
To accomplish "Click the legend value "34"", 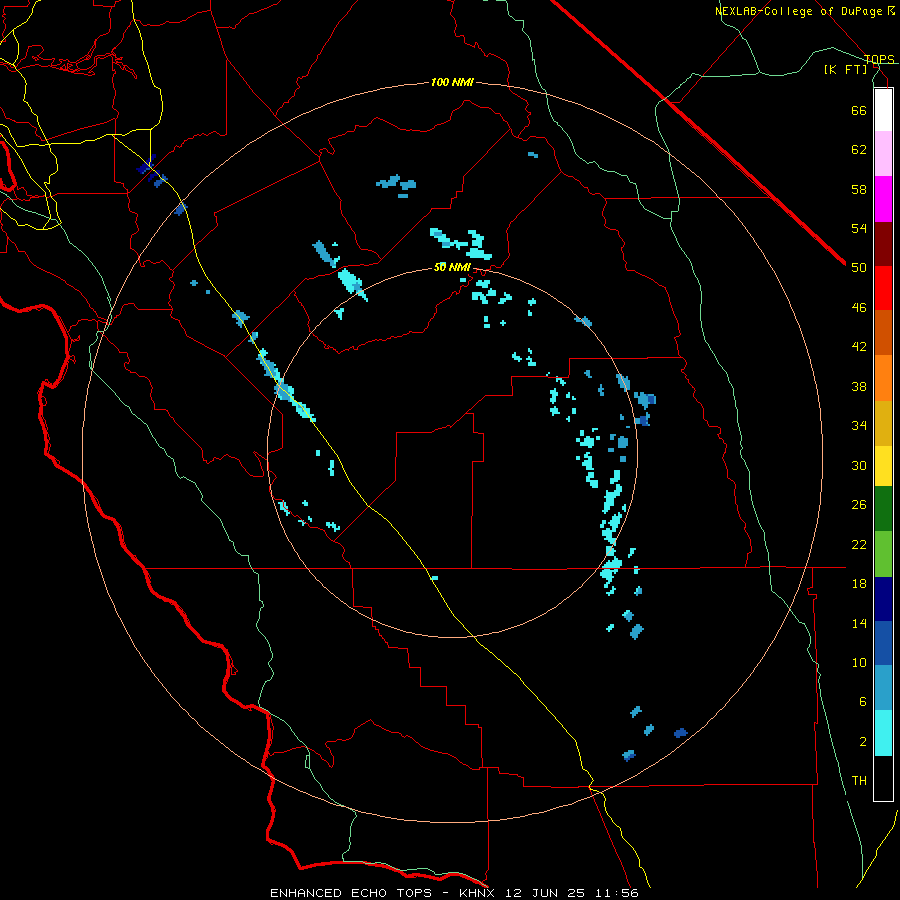I will click(x=859, y=425).
